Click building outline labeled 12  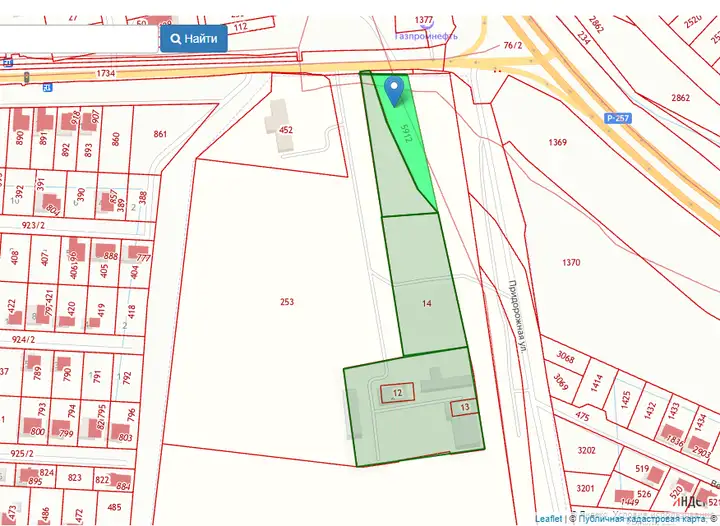pos(397,393)
